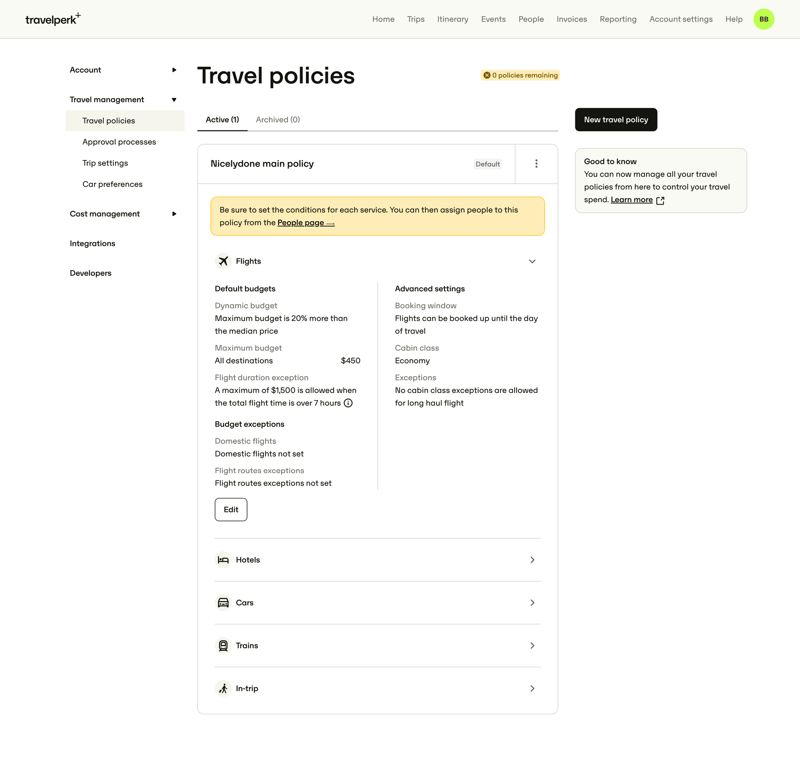The image size is (800, 780).
Task: Click the Cars icon
Action: (x=223, y=603)
